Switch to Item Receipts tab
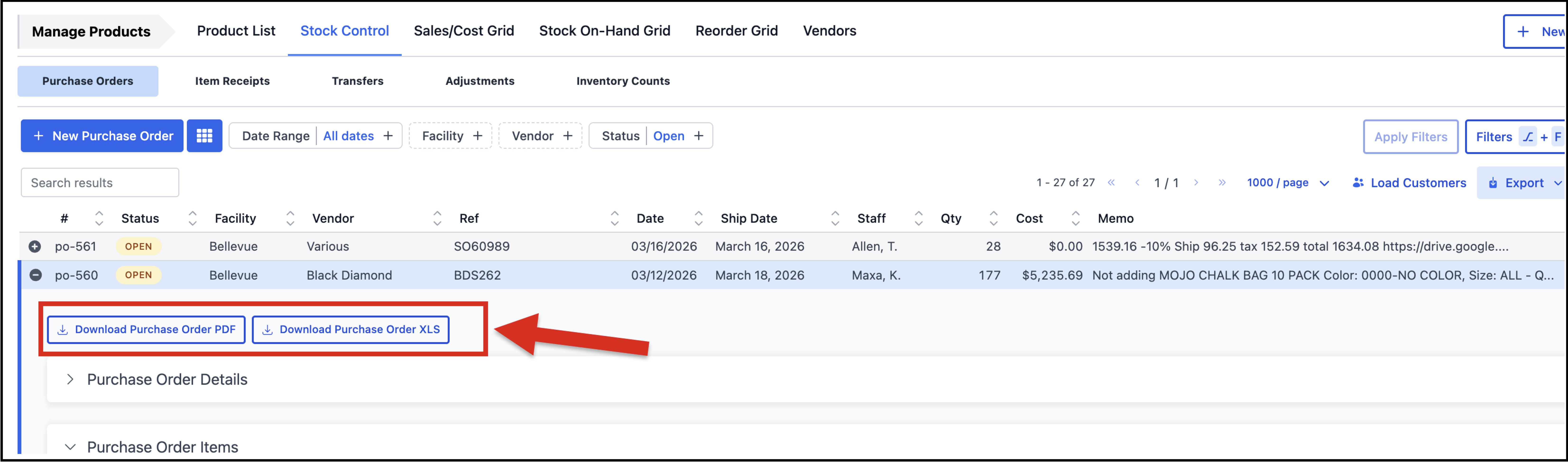 coord(232,81)
